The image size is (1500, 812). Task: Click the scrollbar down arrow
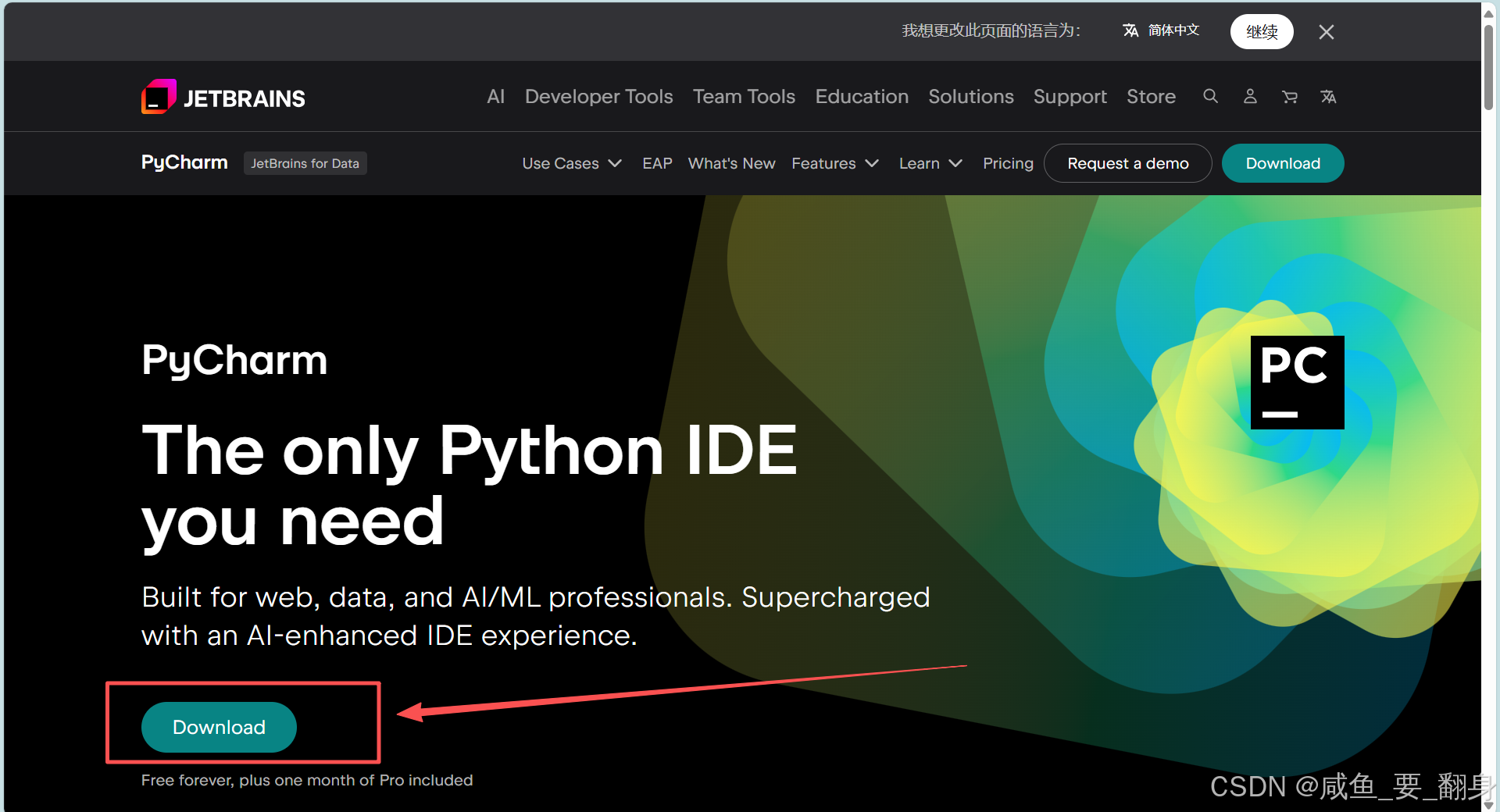point(1489,804)
